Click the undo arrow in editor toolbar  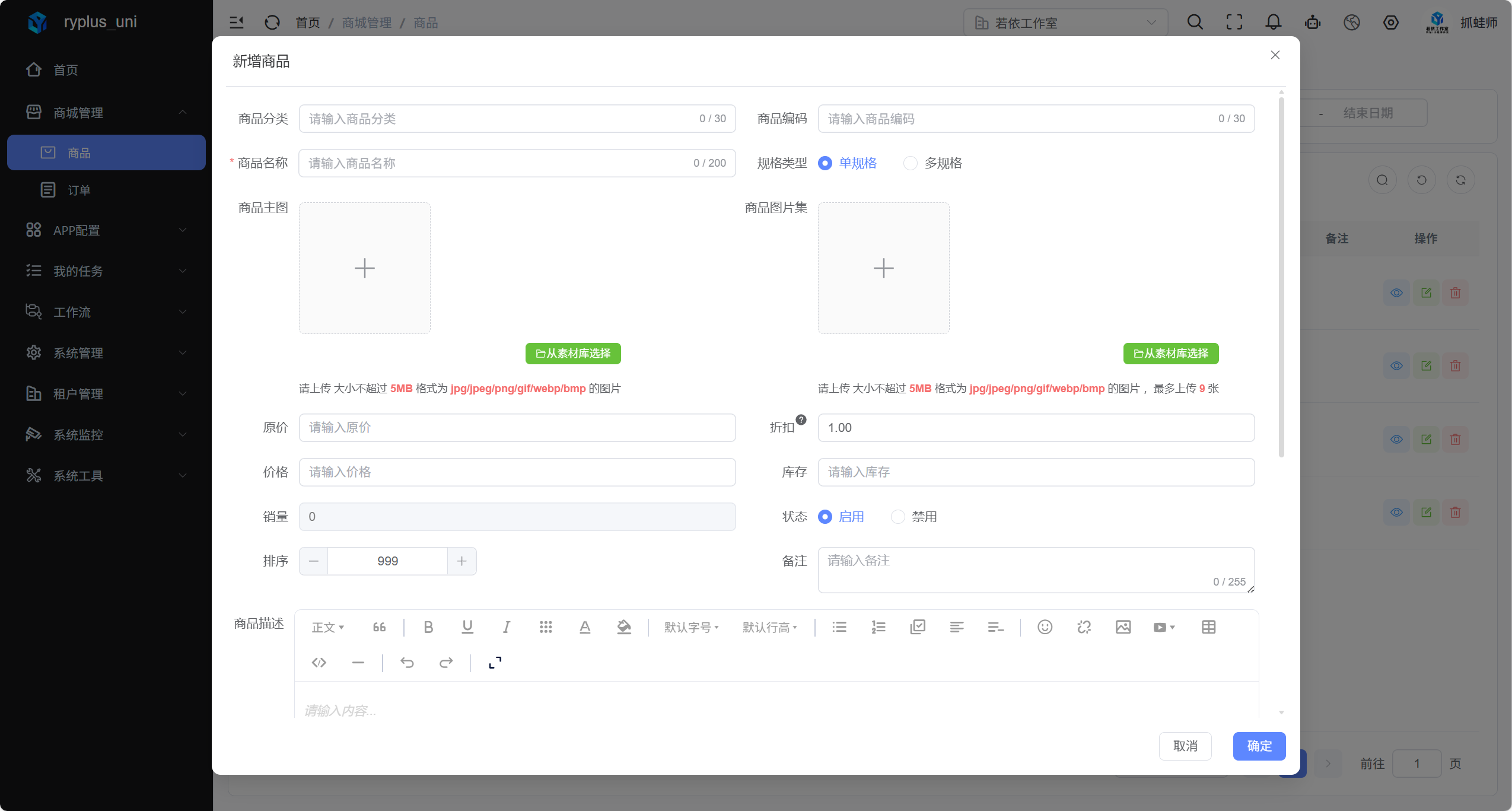(407, 663)
